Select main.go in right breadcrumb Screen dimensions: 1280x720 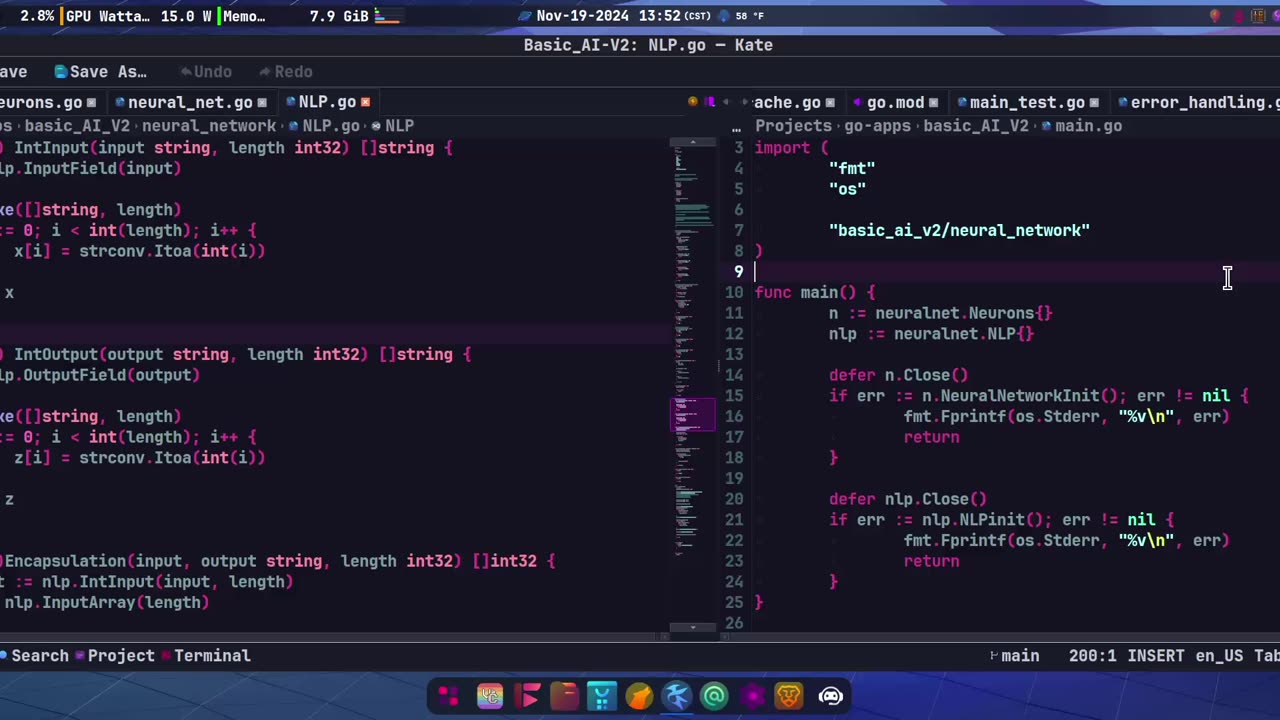[1088, 126]
